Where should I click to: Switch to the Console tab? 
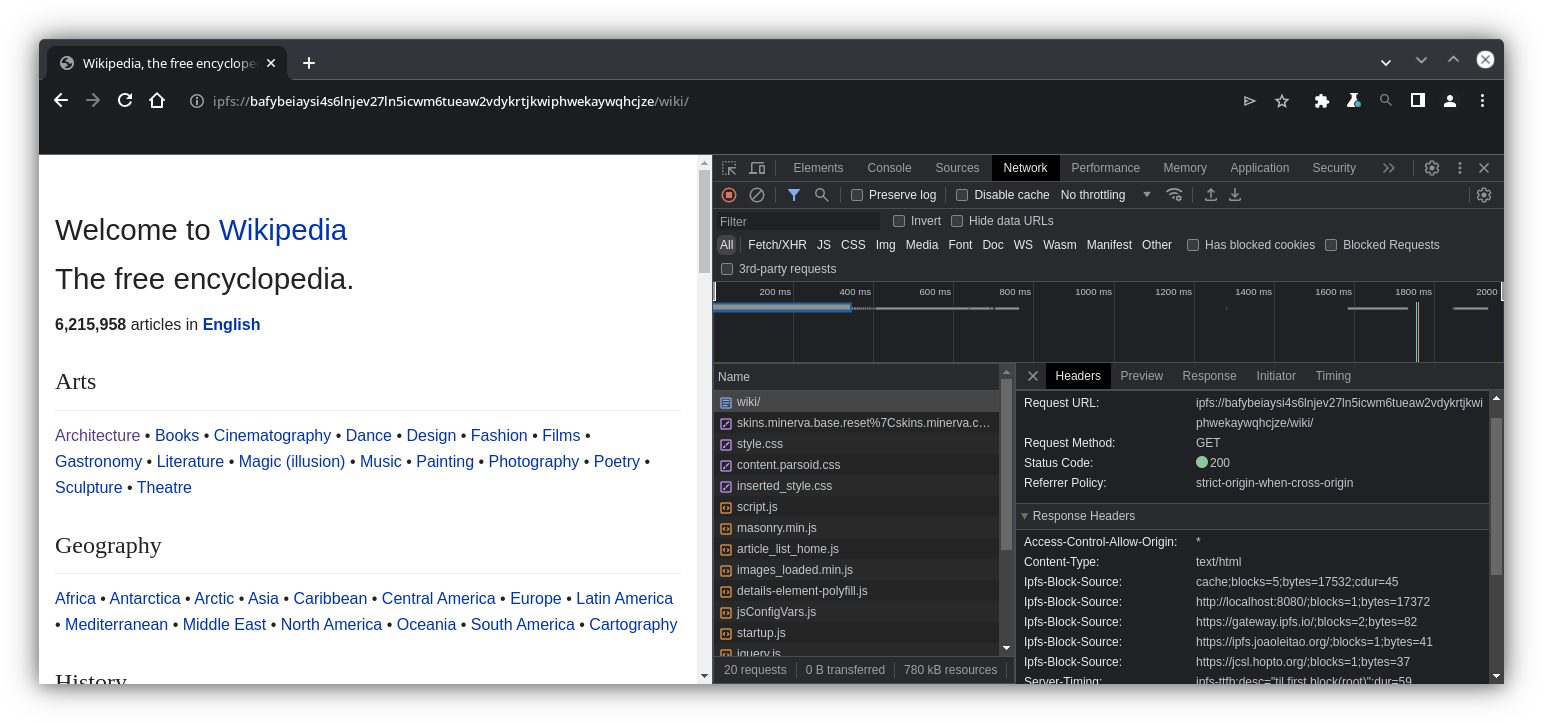[x=889, y=168]
